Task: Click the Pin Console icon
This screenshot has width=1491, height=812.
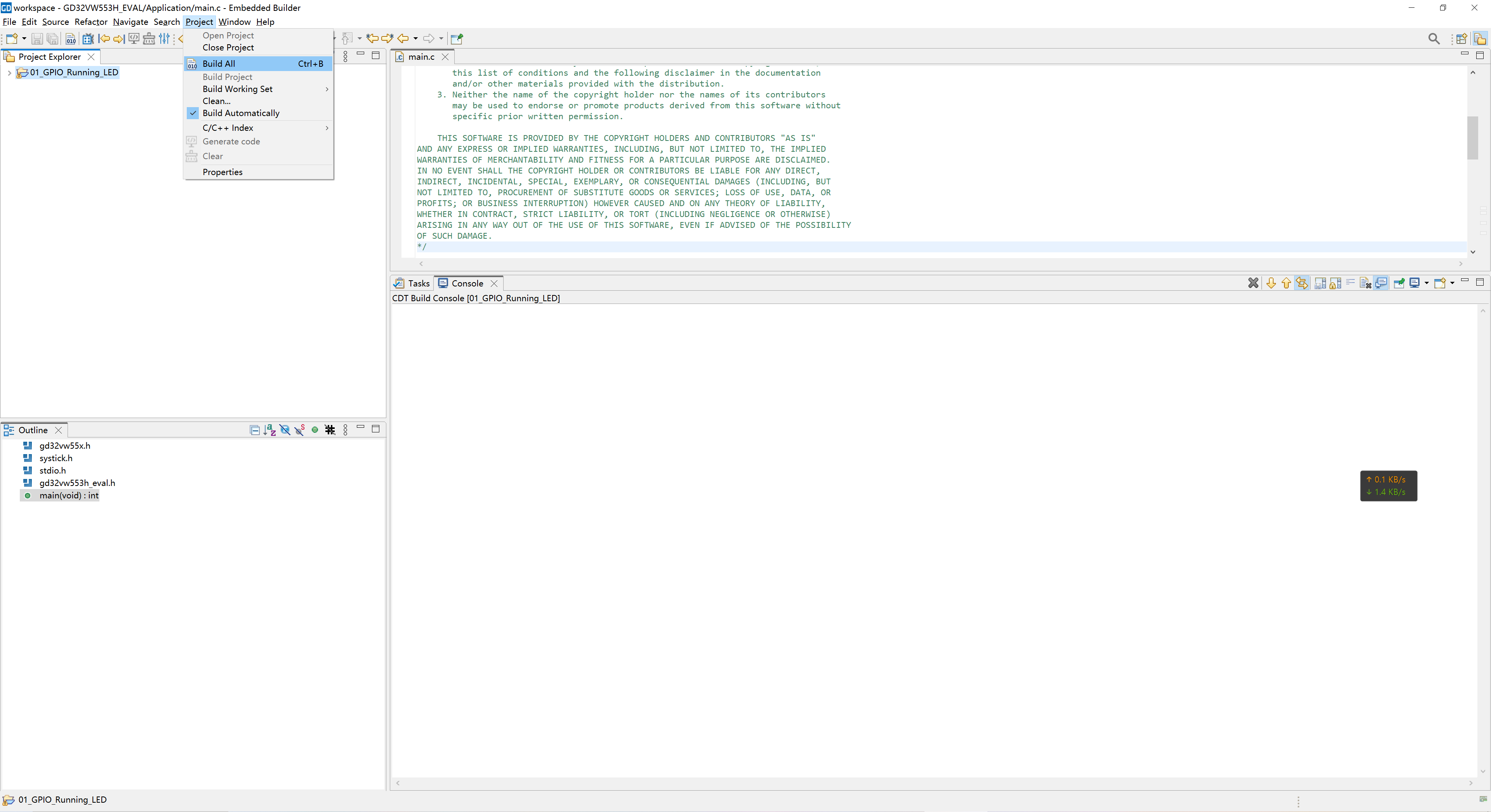Action: (1399, 283)
